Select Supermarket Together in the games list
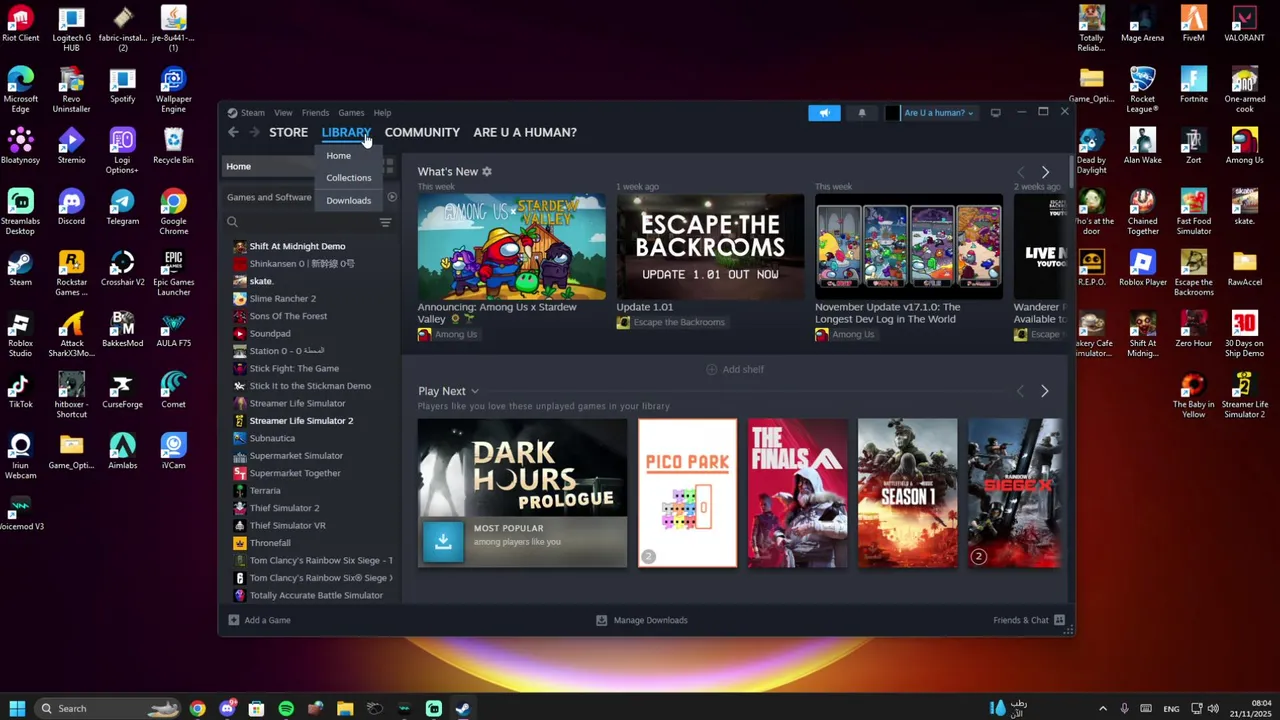The height and width of the screenshot is (720, 1280). (x=295, y=473)
